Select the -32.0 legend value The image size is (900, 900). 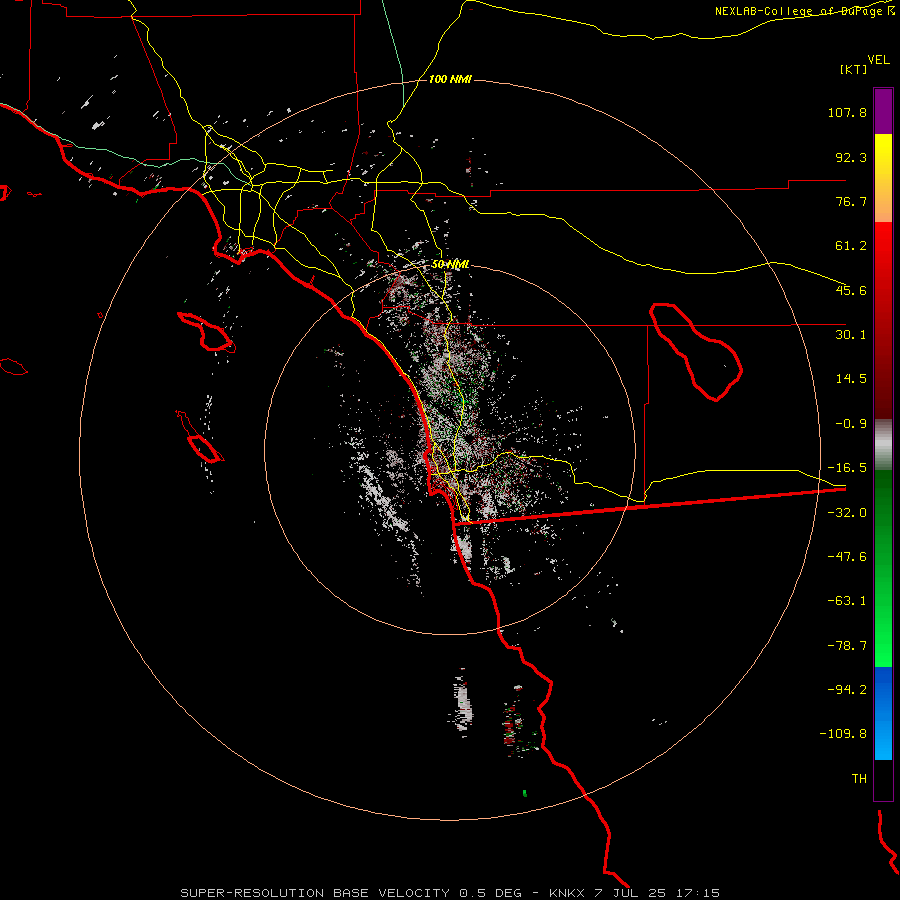[x=847, y=513]
